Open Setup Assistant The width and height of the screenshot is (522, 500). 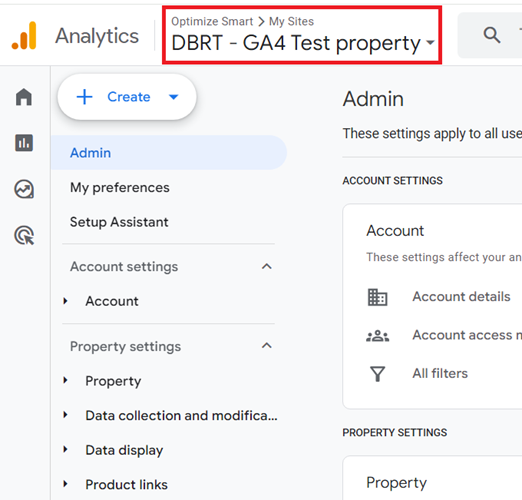point(119,222)
